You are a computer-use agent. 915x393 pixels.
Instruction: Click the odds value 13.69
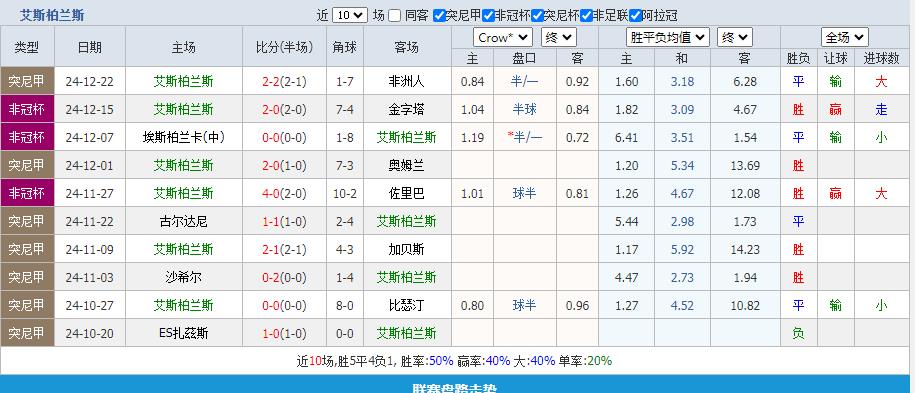(745, 165)
